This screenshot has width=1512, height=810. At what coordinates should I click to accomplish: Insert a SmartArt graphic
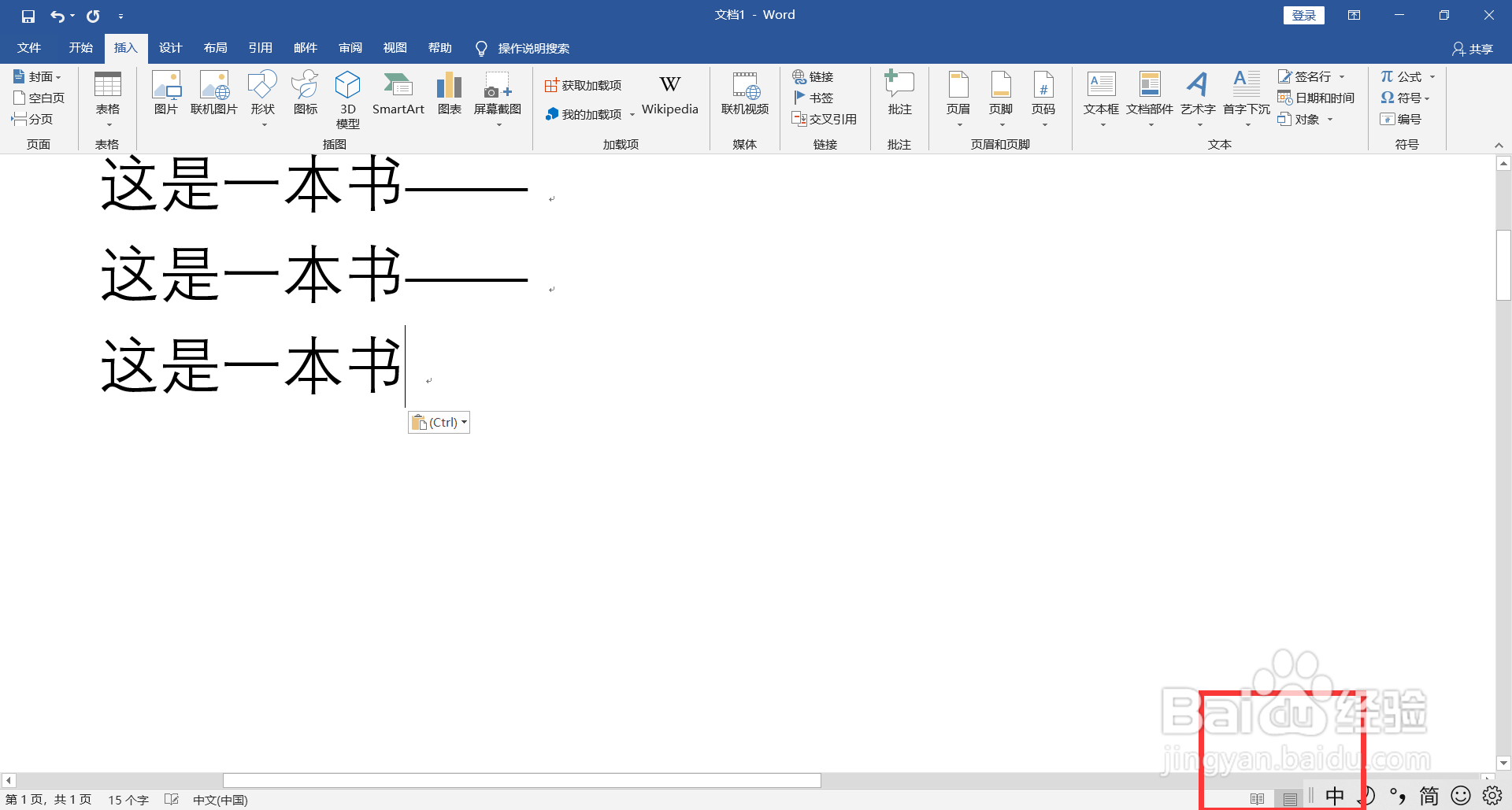point(398,93)
